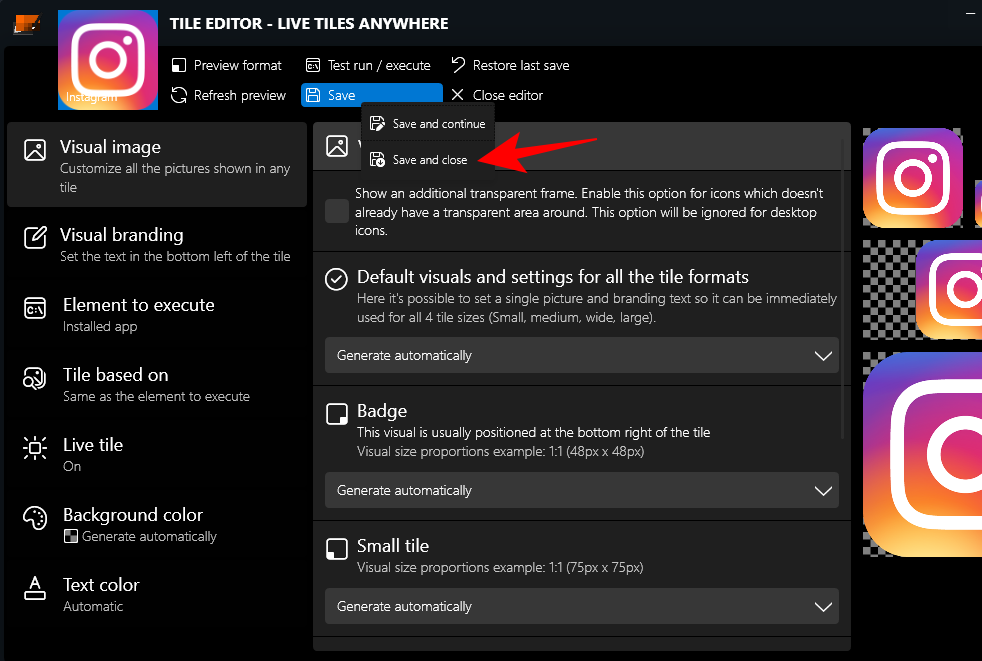Click the Close editor button

(x=497, y=95)
